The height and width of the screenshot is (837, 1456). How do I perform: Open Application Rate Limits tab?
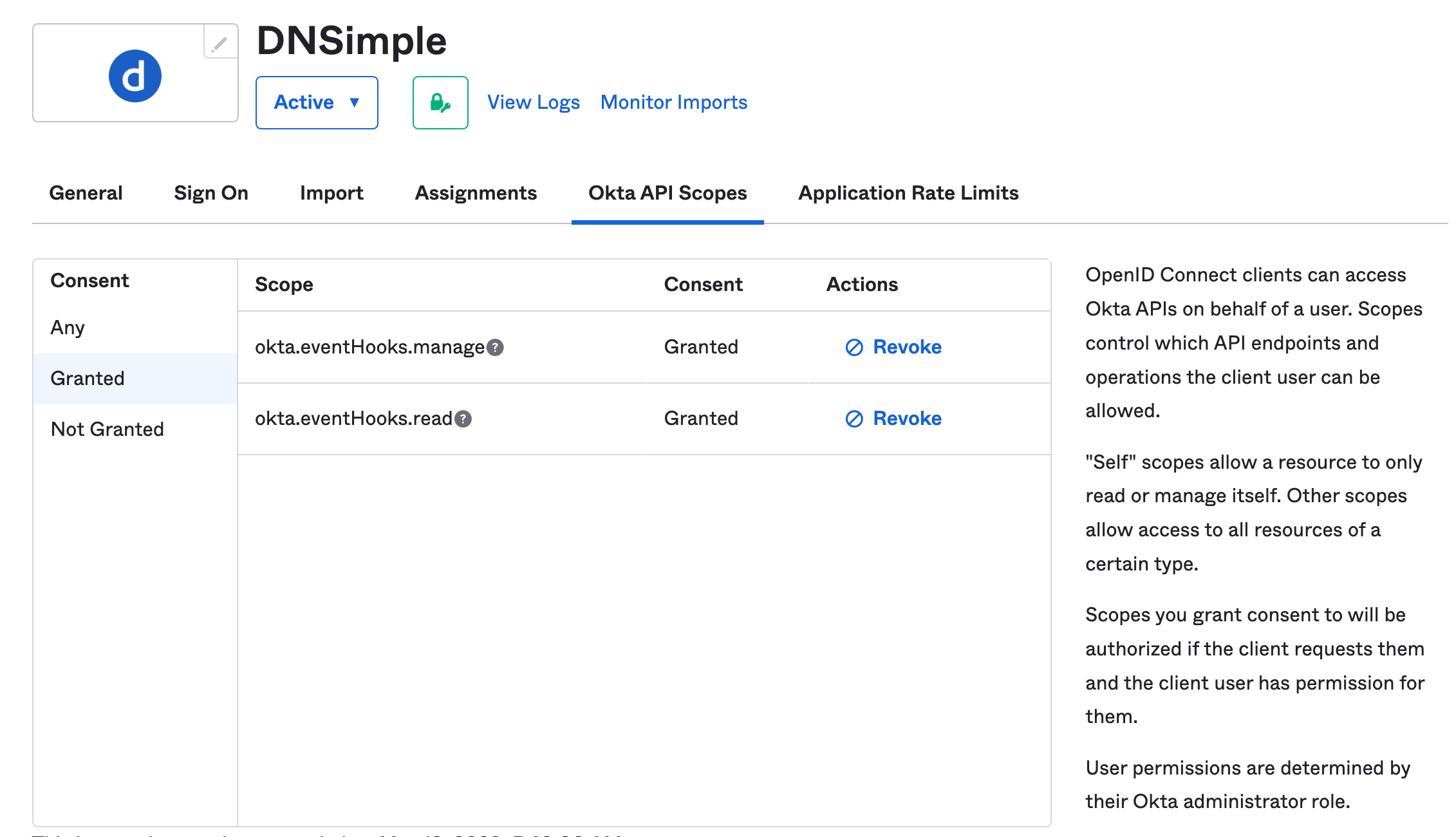(x=908, y=193)
